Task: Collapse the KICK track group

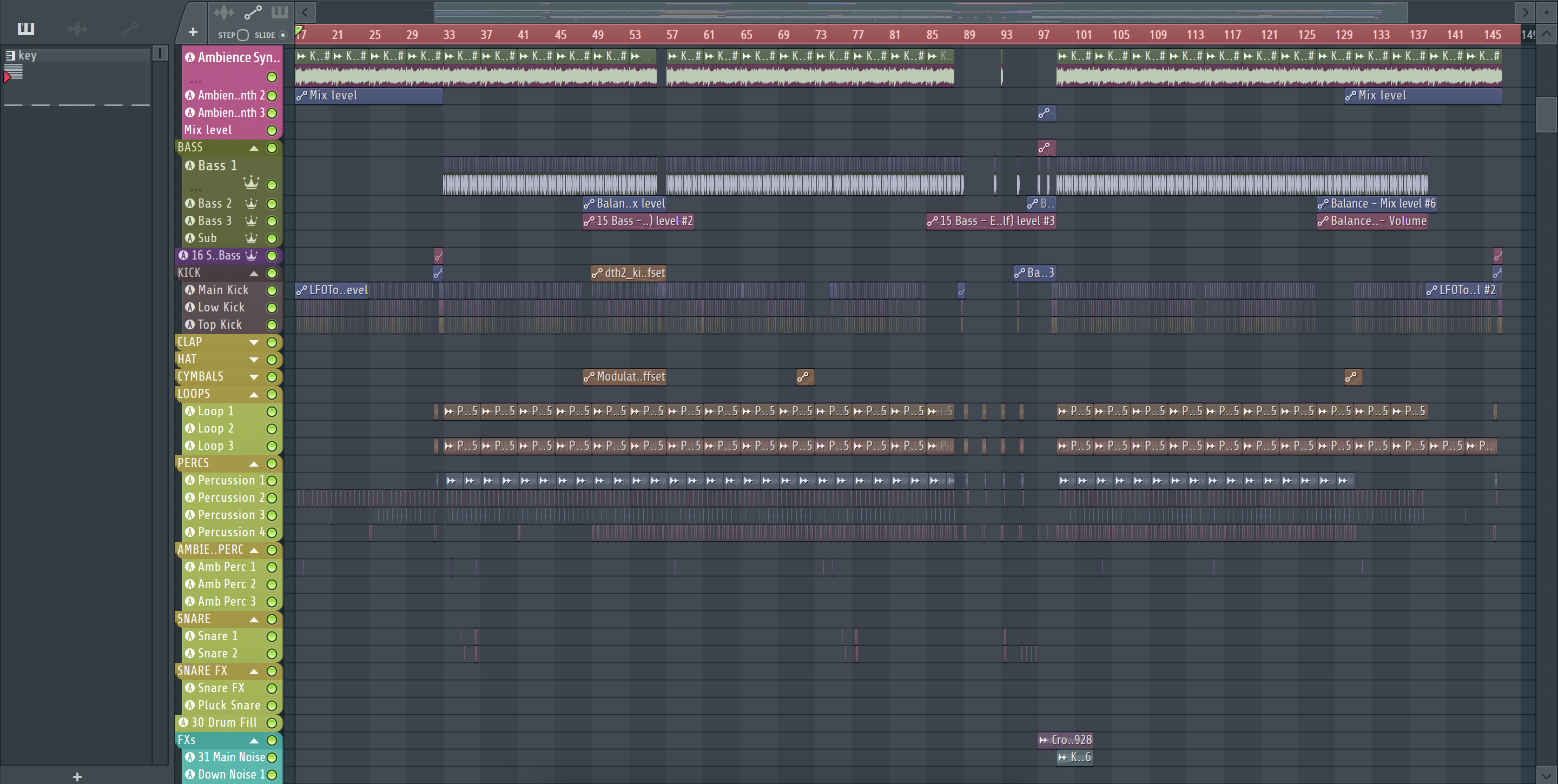Action: click(254, 274)
